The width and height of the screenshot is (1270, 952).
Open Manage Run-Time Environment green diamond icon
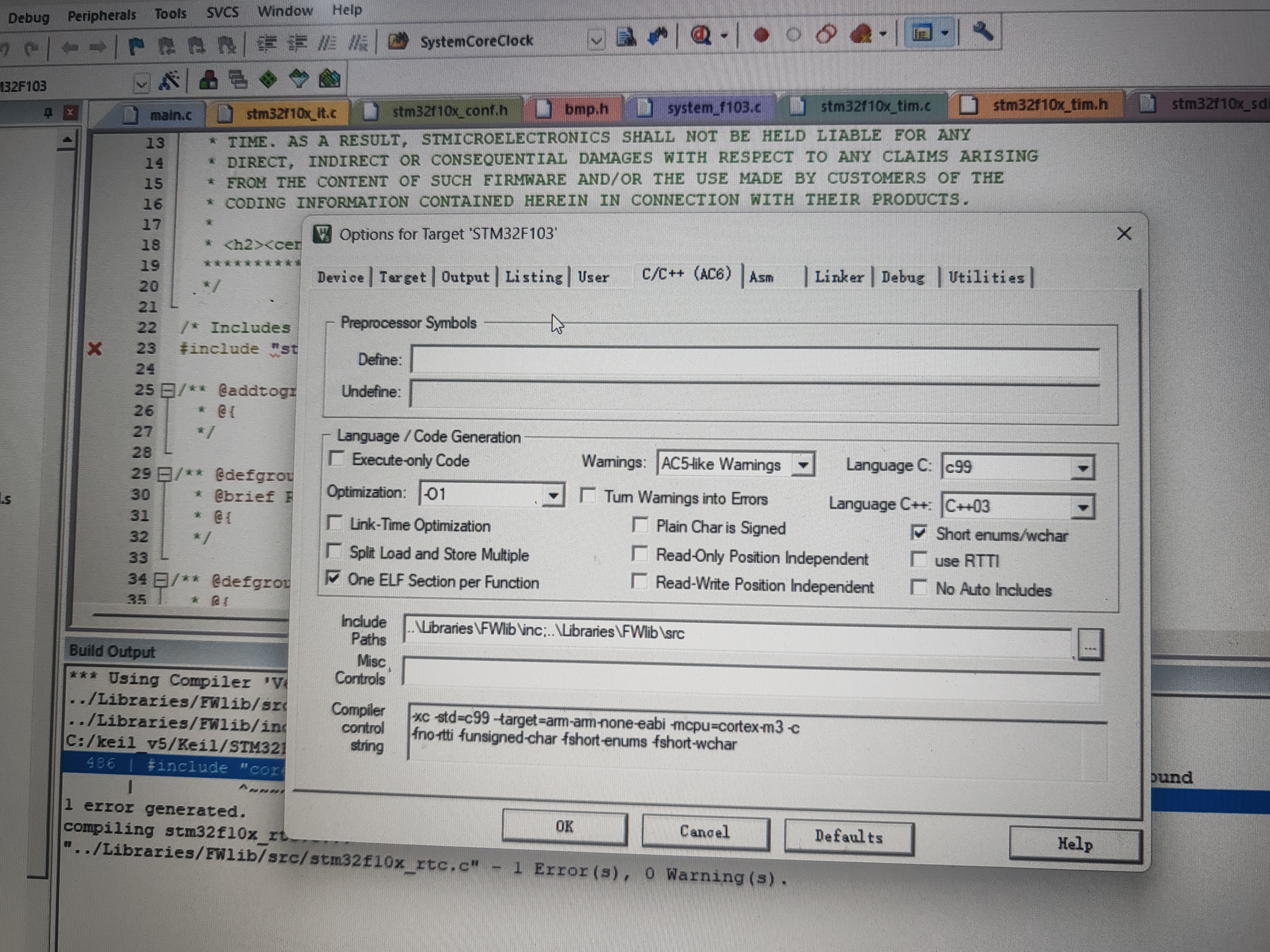[x=267, y=79]
